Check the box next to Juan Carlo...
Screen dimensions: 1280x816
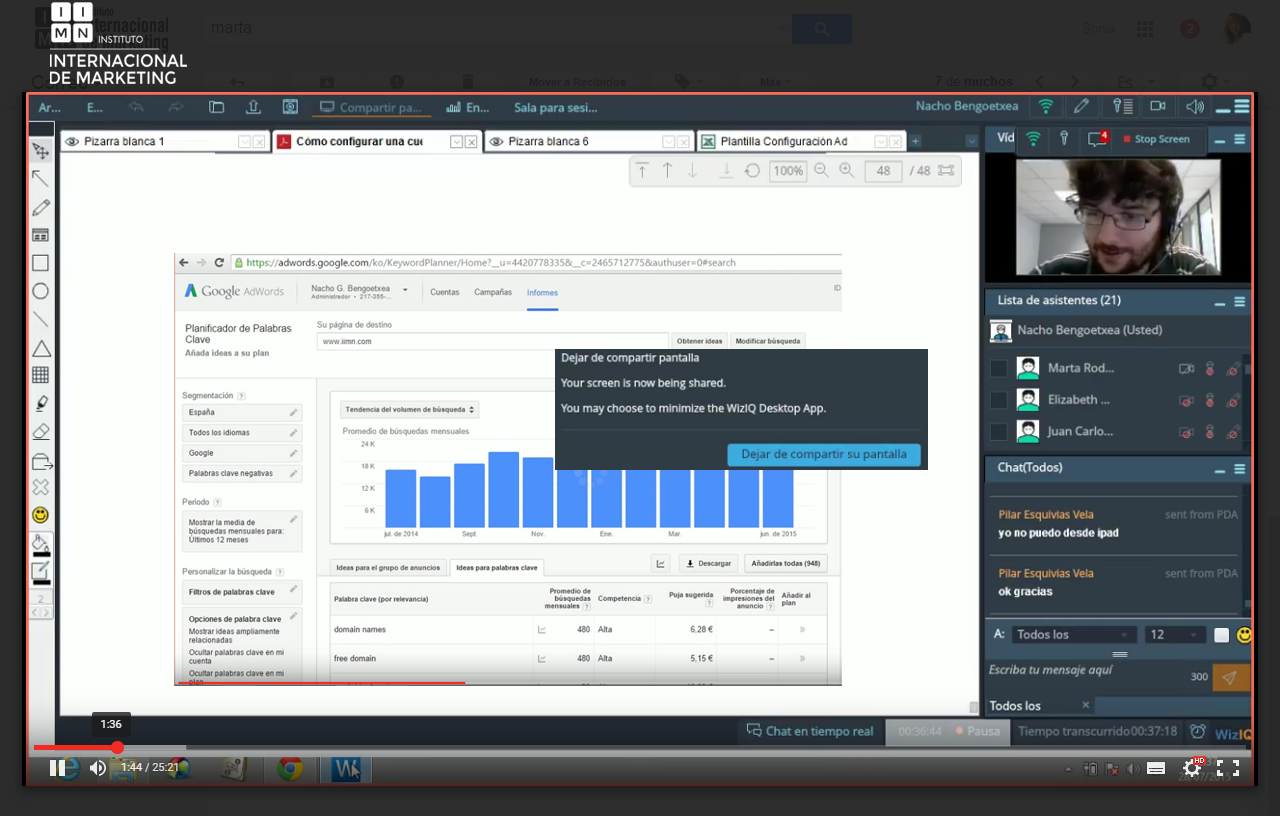998,432
